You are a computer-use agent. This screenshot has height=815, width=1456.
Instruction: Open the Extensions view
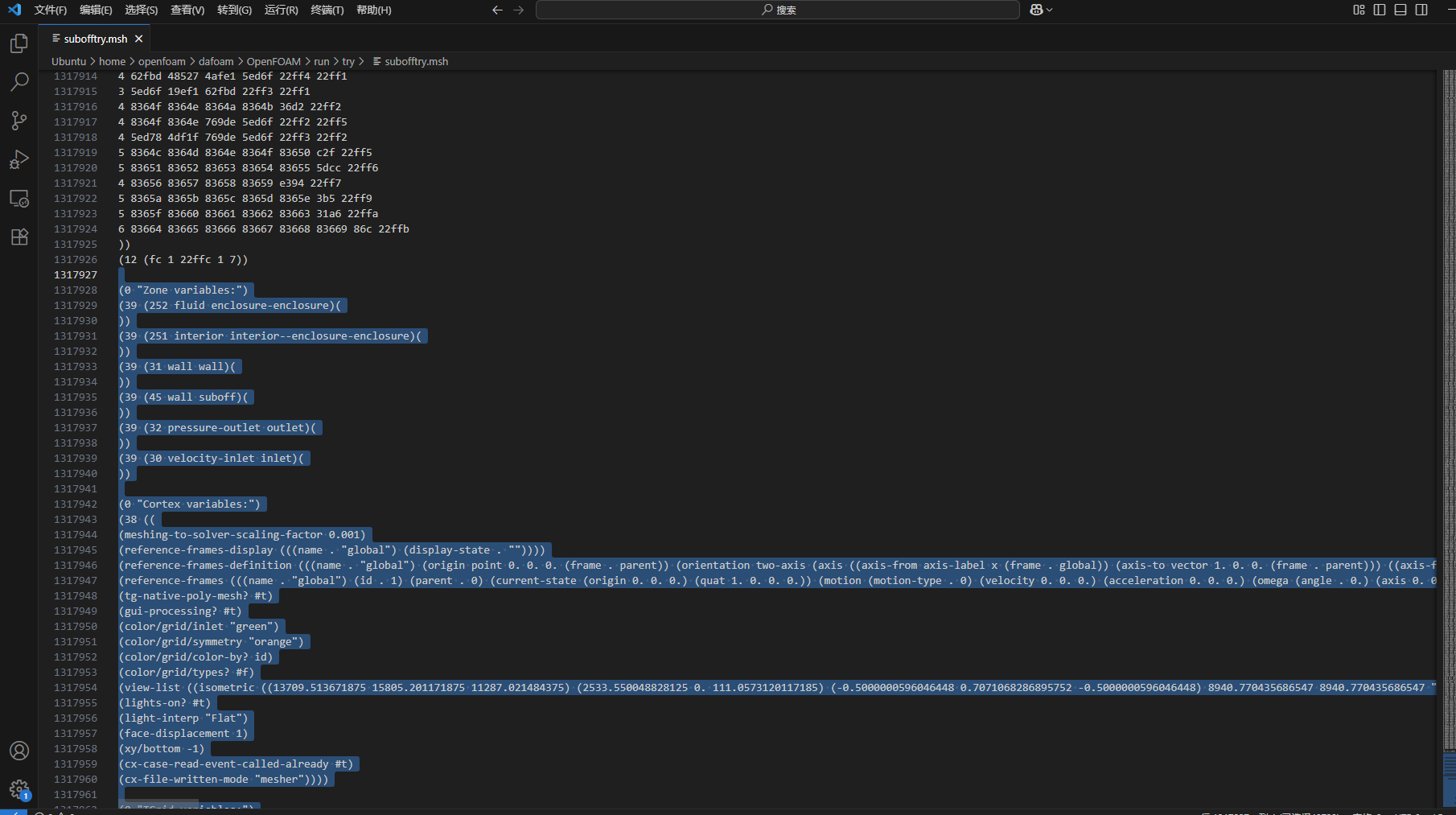[19, 237]
